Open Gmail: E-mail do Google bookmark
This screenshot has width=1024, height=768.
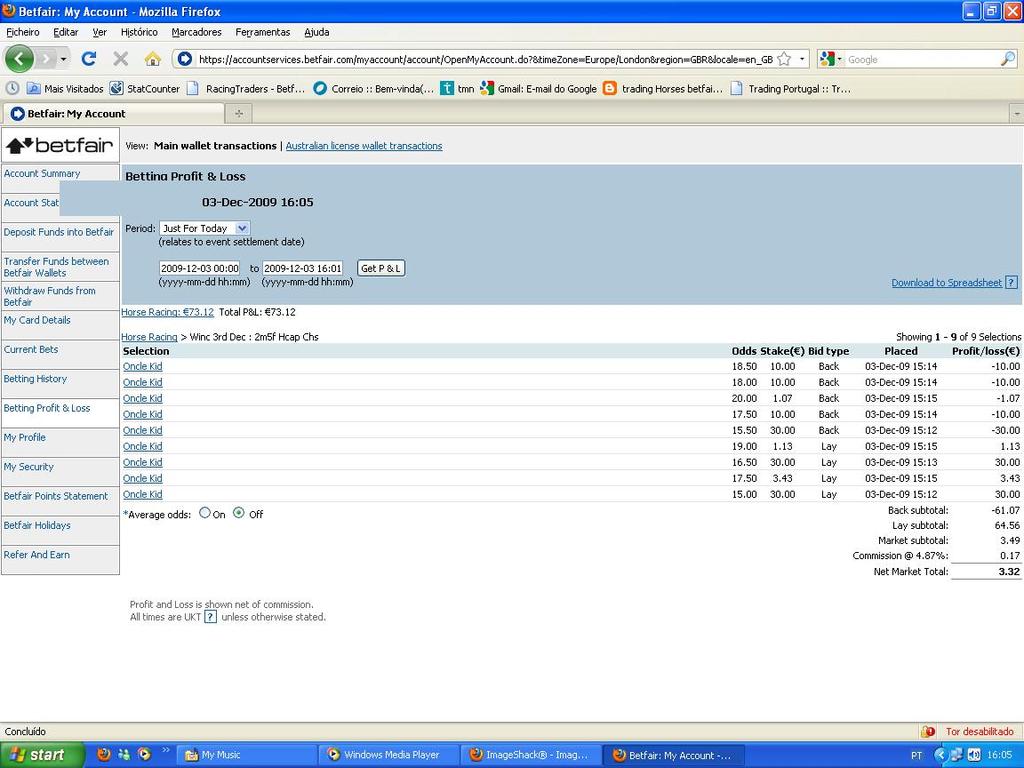539,89
